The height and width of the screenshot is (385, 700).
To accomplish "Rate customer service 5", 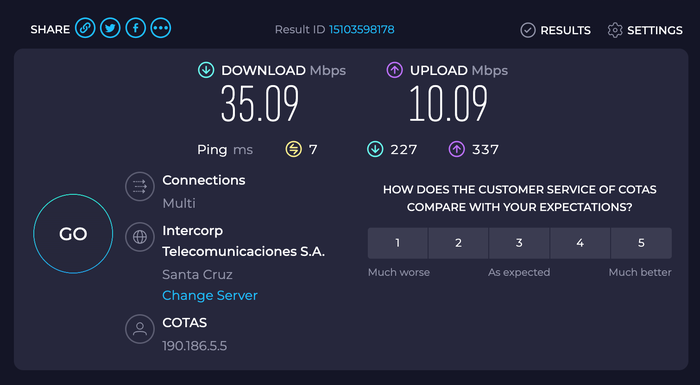I will (641, 243).
